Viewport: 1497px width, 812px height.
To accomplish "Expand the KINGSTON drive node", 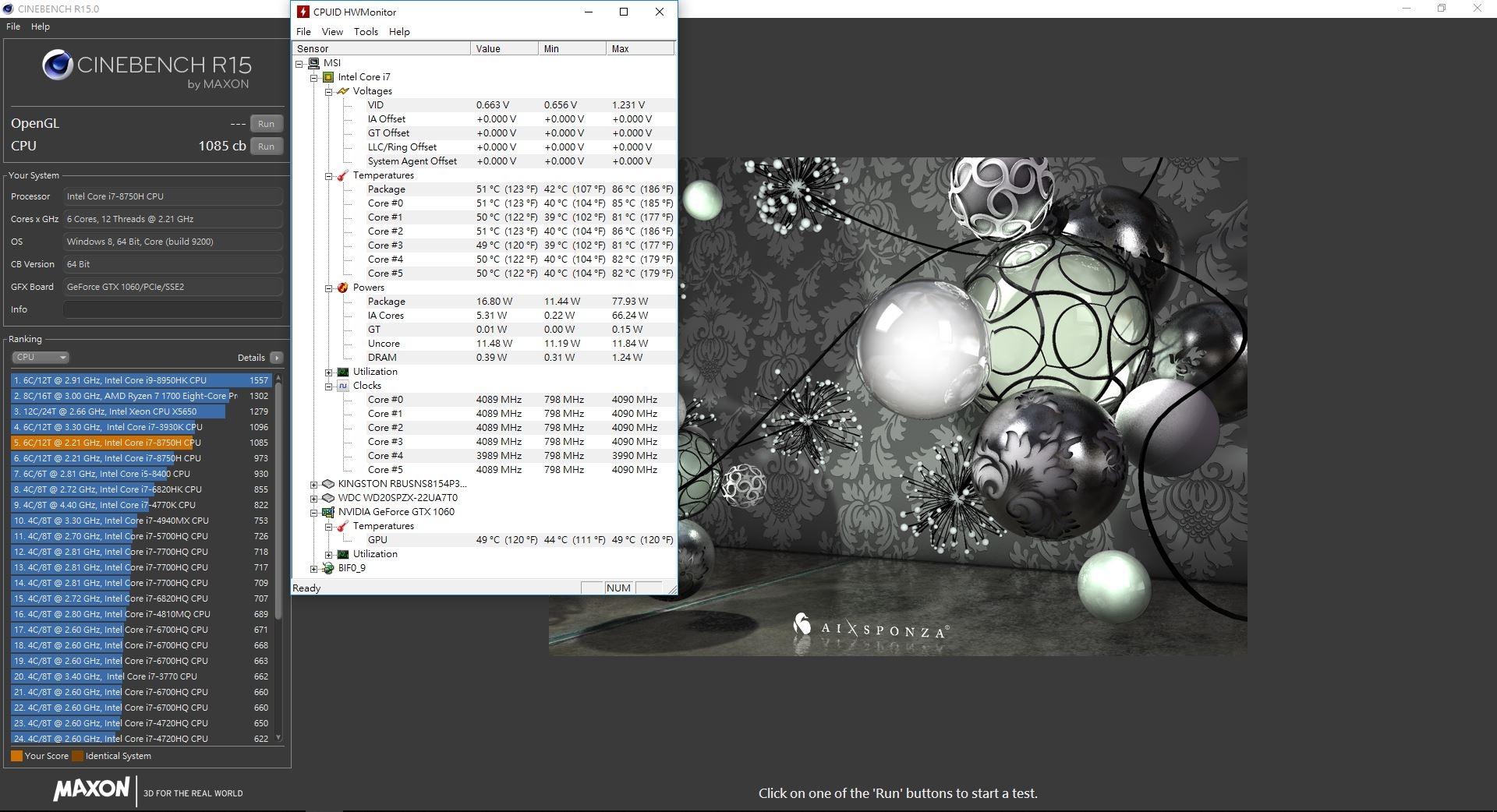I will [314, 485].
